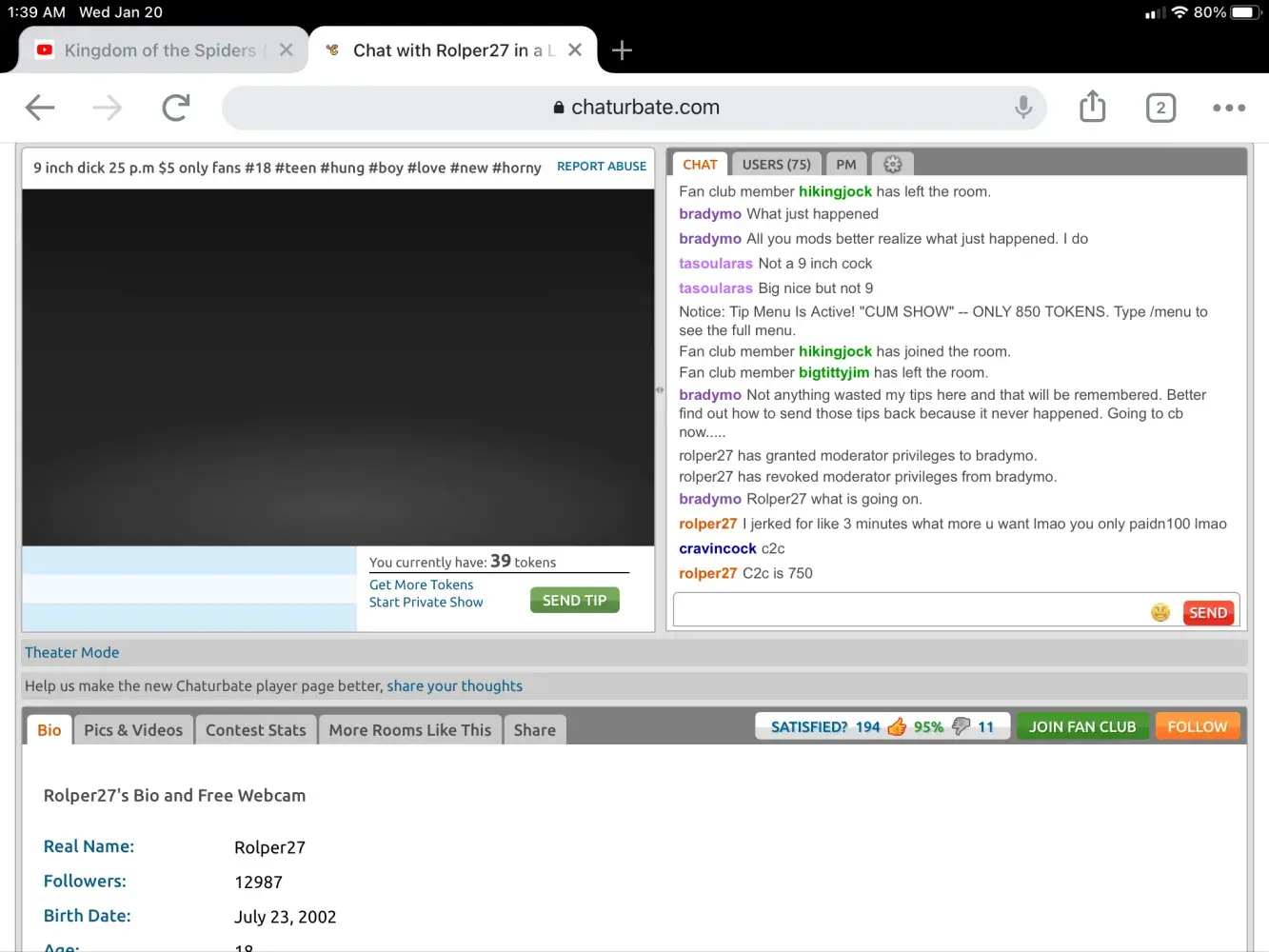The width and height of the screenshot is (1269, 952).
Task: Go back using the browser back arrow
Action: pyautogui.click(x=40, y=108)
